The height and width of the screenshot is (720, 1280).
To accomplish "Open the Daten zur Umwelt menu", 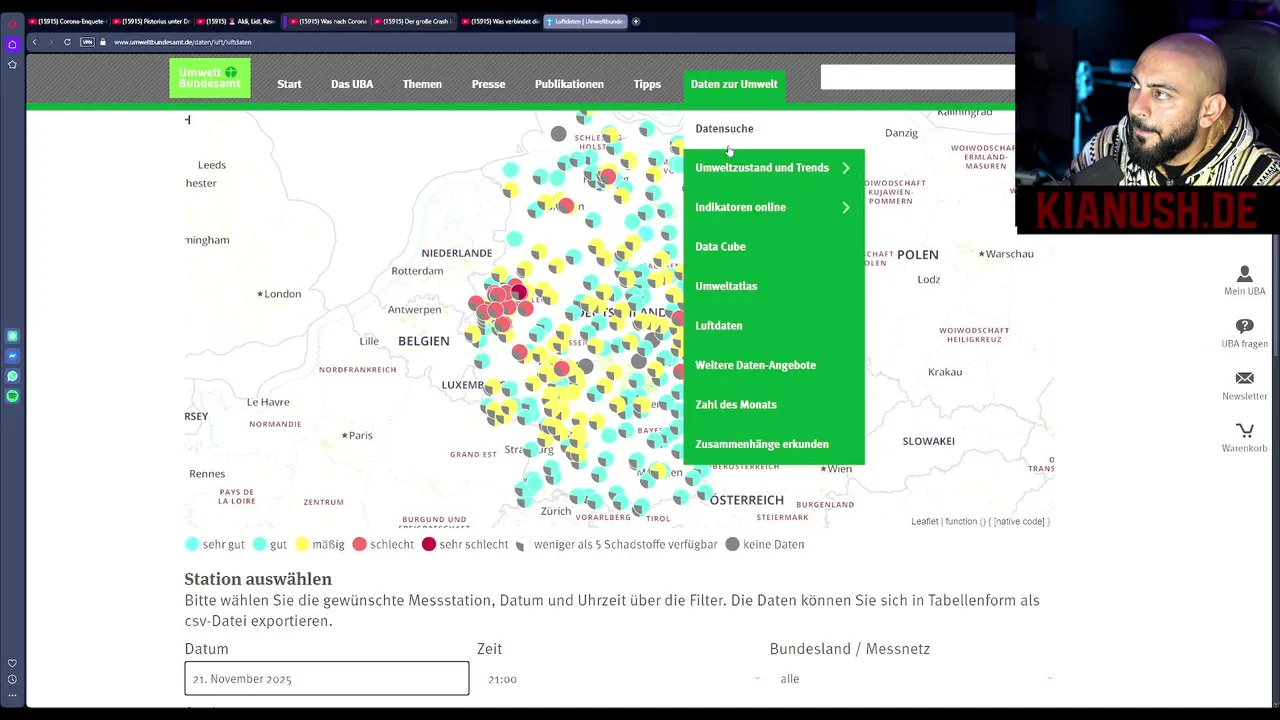I will coord(734,84).
